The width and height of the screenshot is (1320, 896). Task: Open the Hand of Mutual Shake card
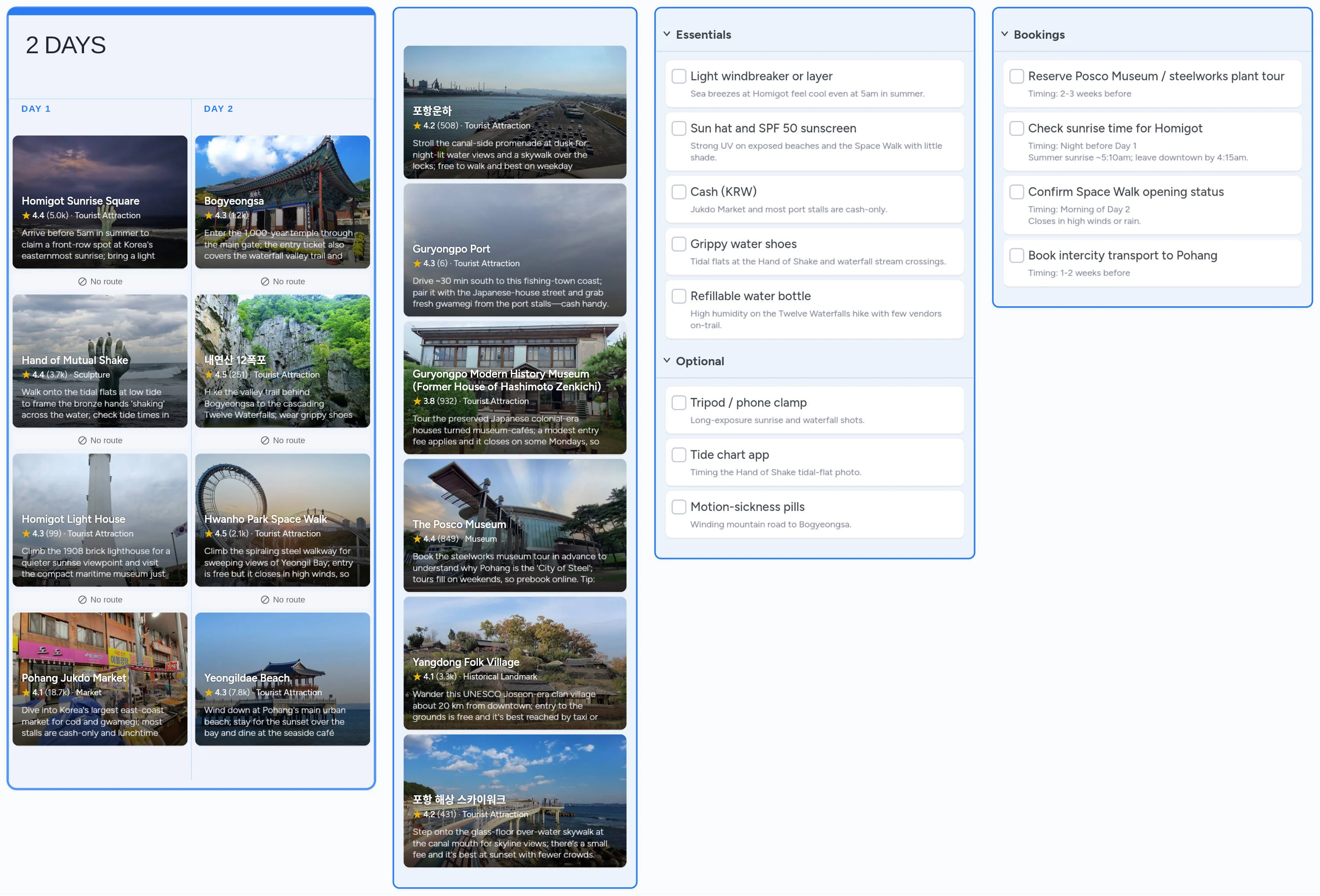click(100, 361)
